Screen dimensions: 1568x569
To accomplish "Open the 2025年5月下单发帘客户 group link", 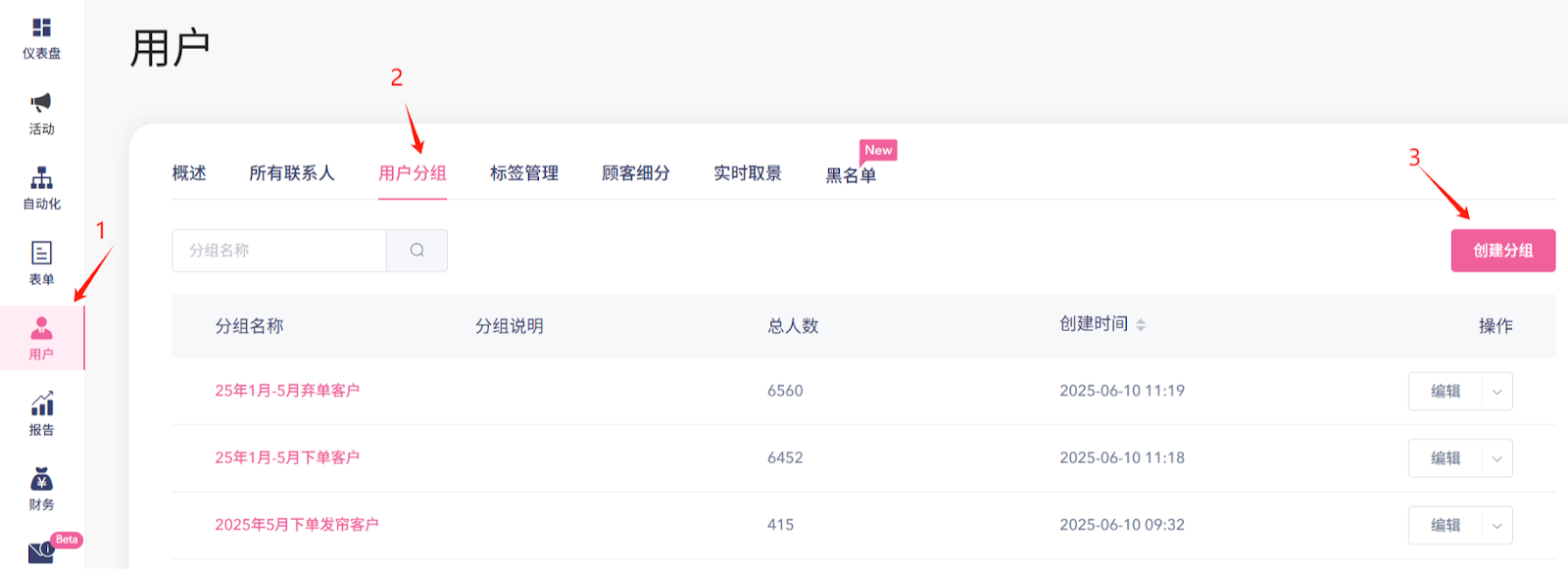I will (x=296, y=525).
